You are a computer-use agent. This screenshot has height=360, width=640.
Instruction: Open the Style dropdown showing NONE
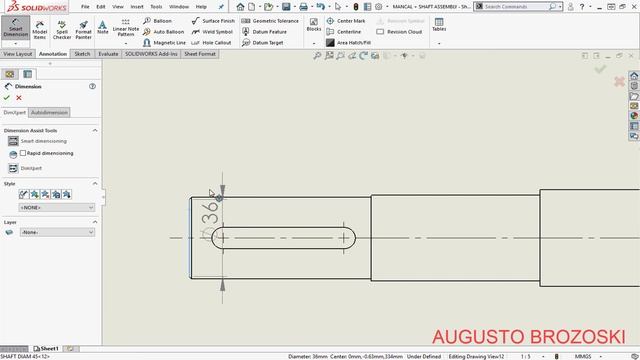point(57,207)
